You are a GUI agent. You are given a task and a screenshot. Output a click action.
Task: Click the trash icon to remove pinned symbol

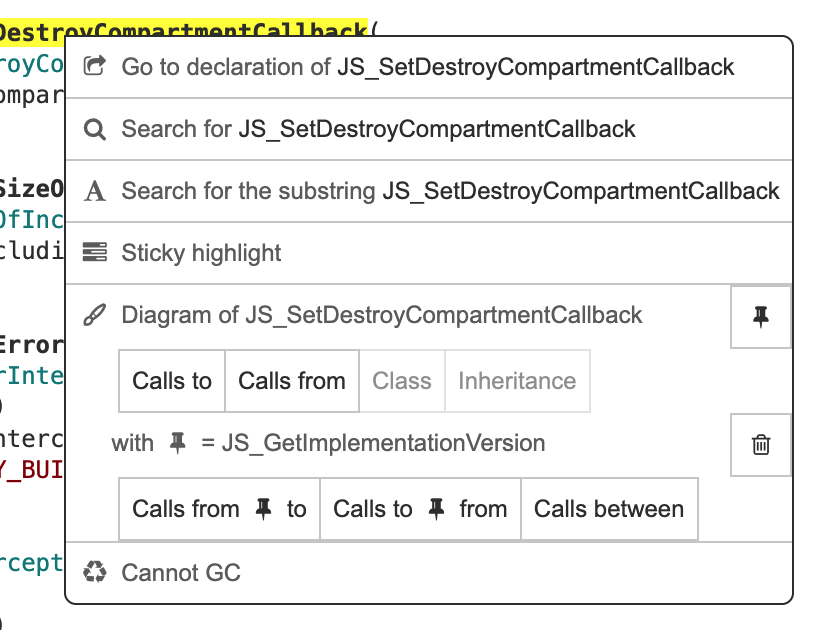point(760,444)
